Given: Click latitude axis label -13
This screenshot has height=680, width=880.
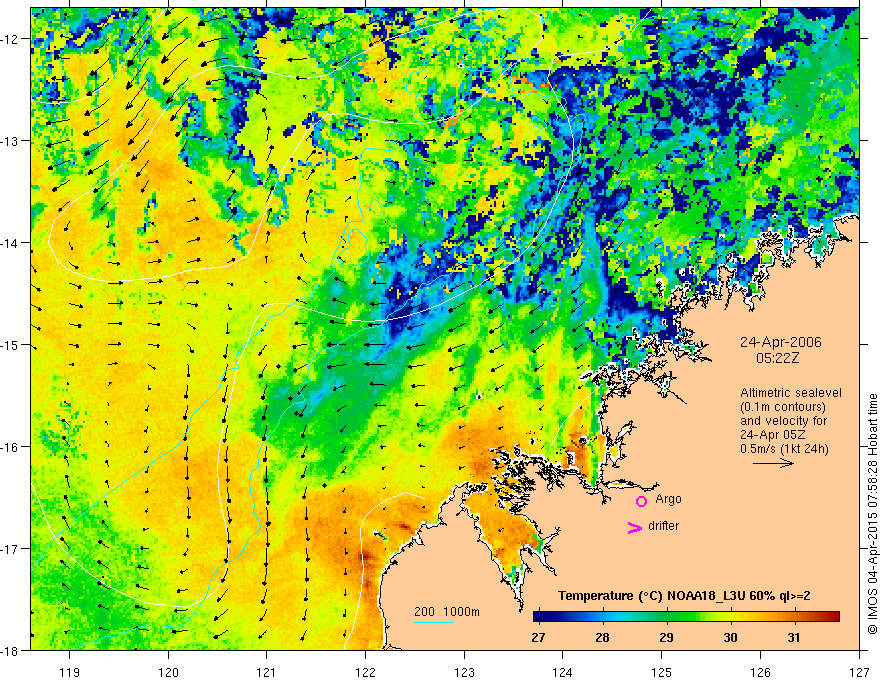Looking at the screenshot, I should (x=10, y=141).
